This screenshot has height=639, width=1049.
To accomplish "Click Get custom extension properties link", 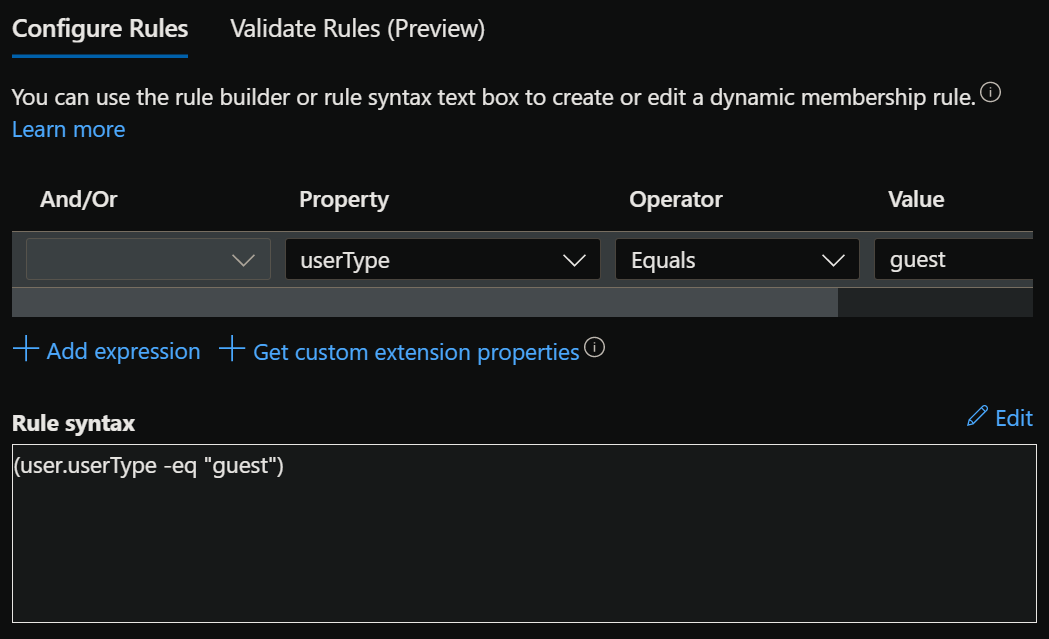I will 416,352.
